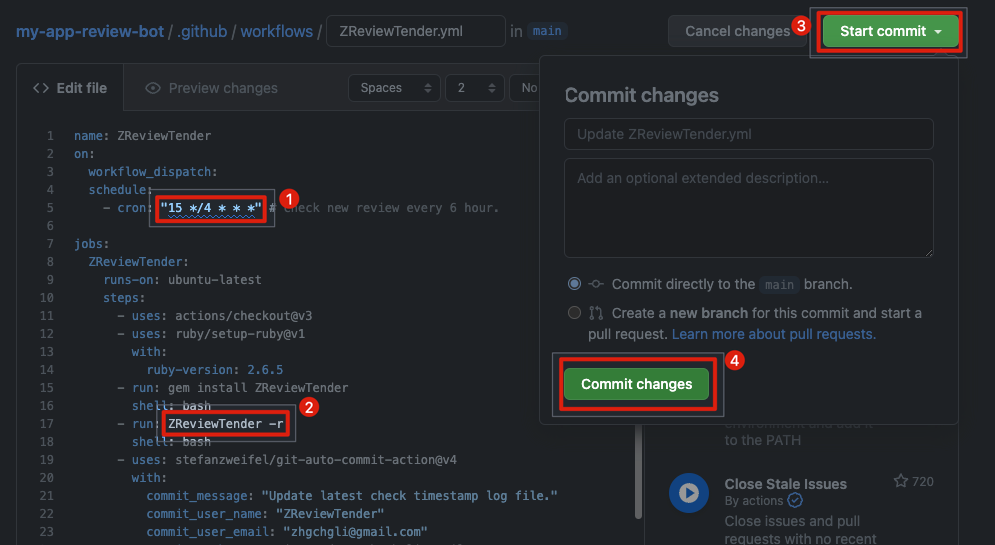Click the commit icon beside direct commit option
Image resolution: width=995 pixels, height=545 pixels.
595,284
